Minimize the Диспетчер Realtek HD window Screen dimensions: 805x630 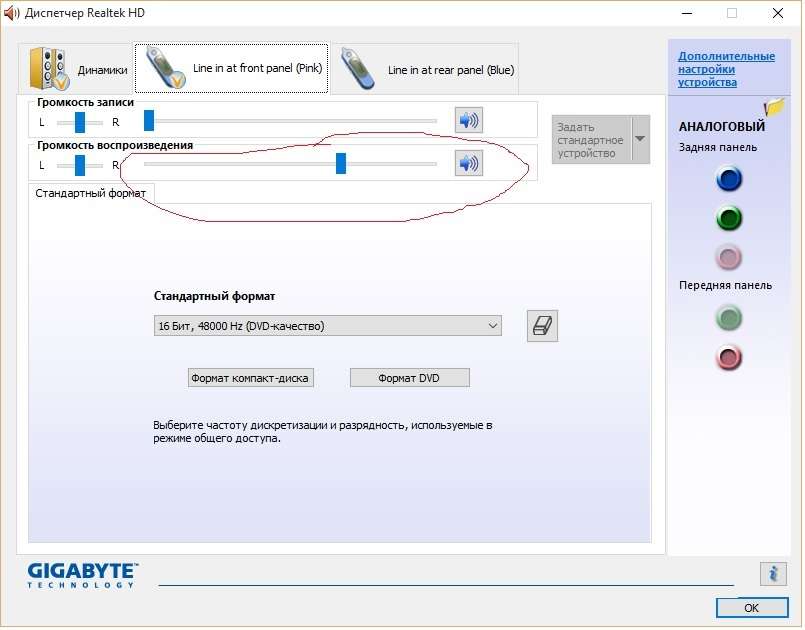pyautogui.click(x=687, y=13)
